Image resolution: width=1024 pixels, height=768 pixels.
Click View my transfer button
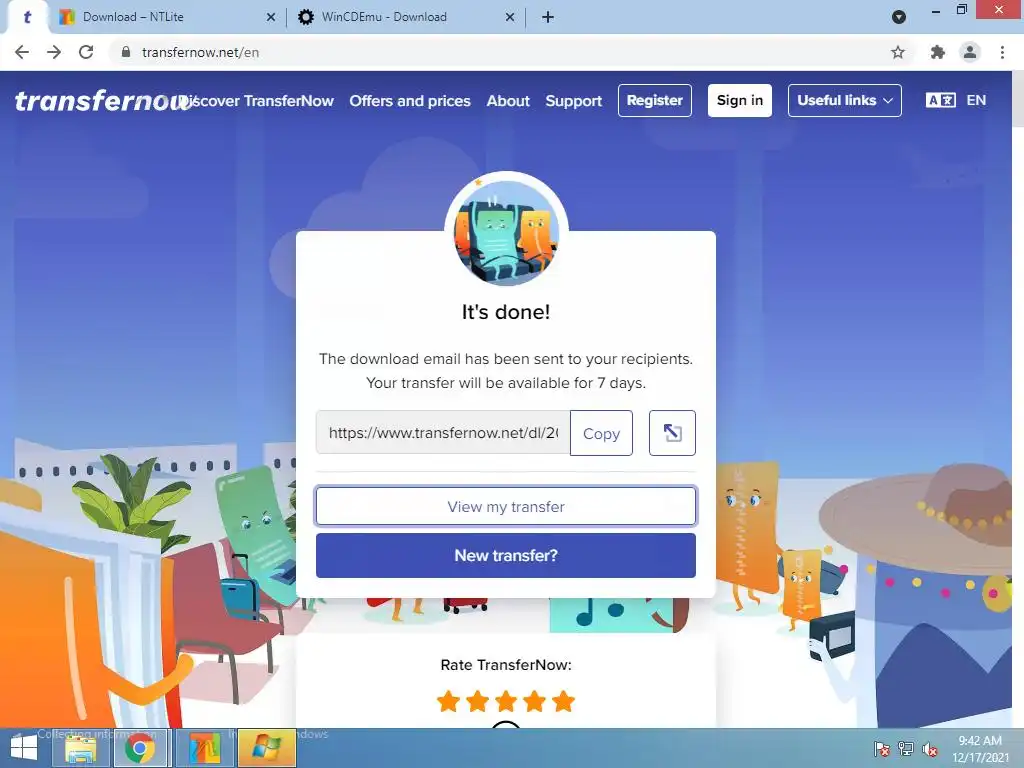(x=505, y=506)
